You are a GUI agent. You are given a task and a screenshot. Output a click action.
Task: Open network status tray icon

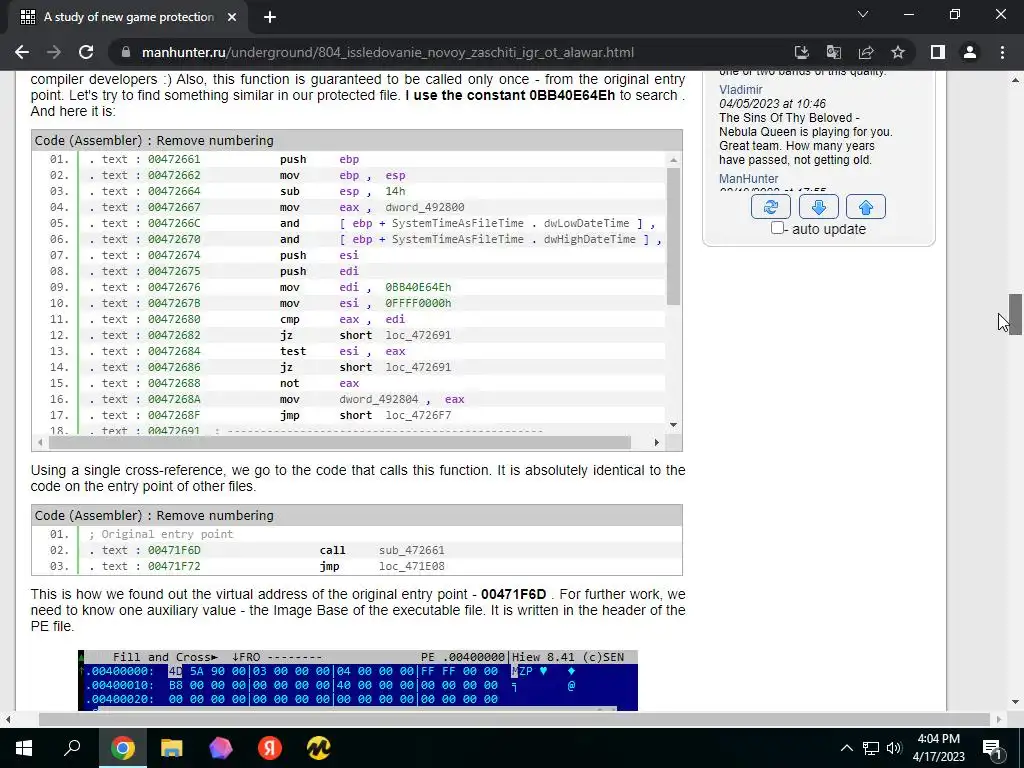871,748
